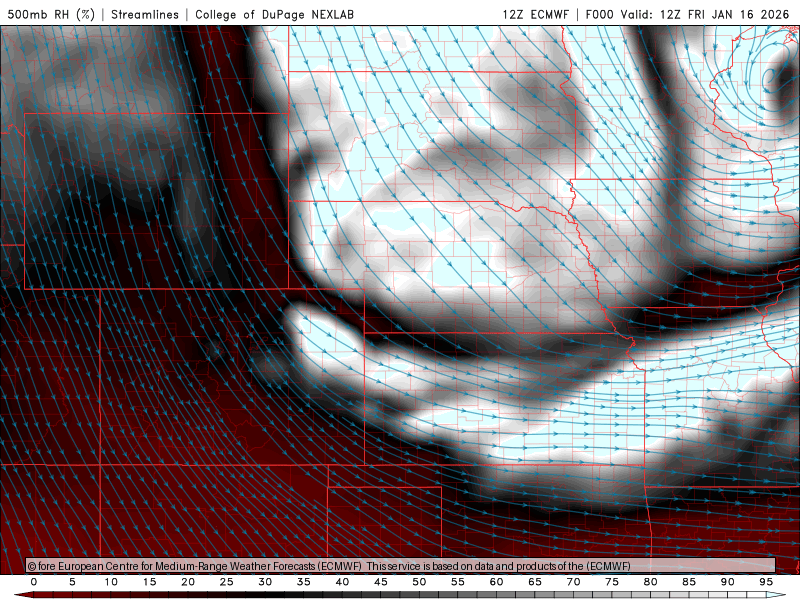
Task: Click the "95" RH legend label
Action: point(766,582)
